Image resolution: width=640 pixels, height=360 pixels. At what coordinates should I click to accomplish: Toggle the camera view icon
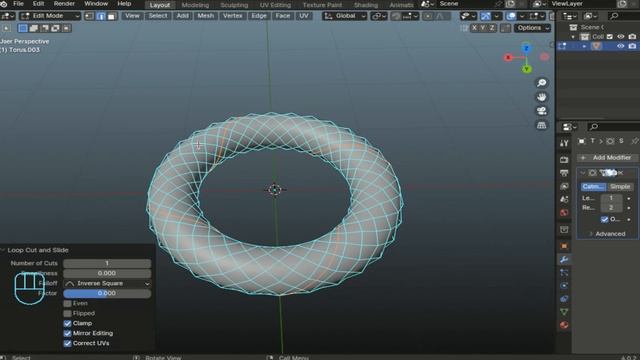pos(542,111)
